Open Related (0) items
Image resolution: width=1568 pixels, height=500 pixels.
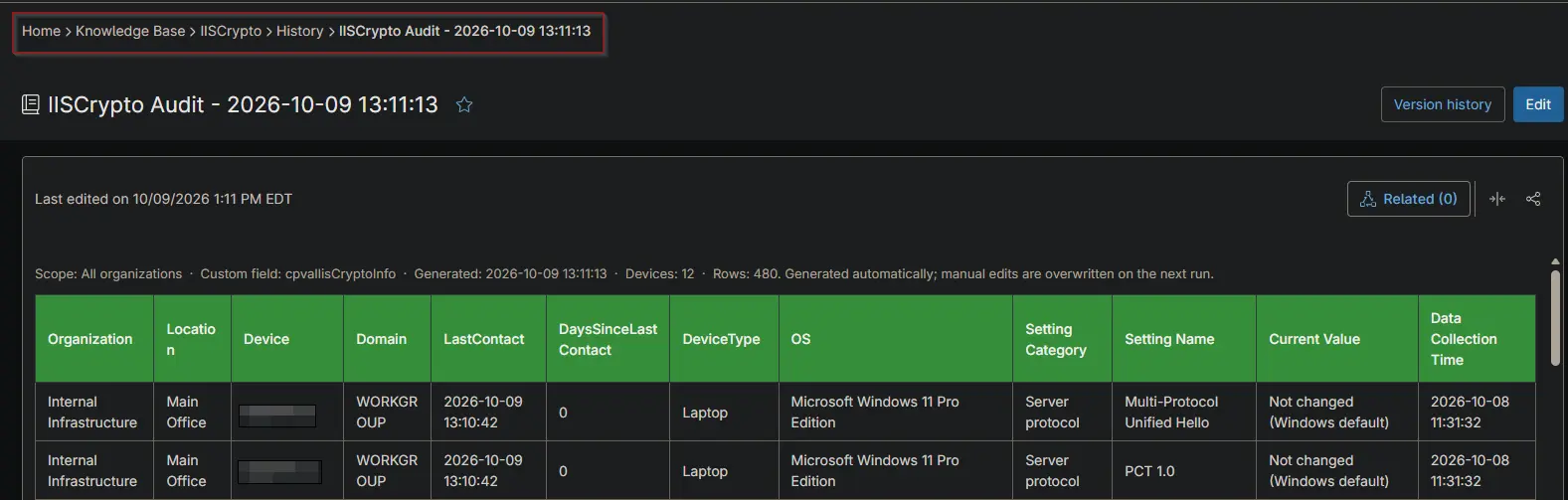[1408, 199]
